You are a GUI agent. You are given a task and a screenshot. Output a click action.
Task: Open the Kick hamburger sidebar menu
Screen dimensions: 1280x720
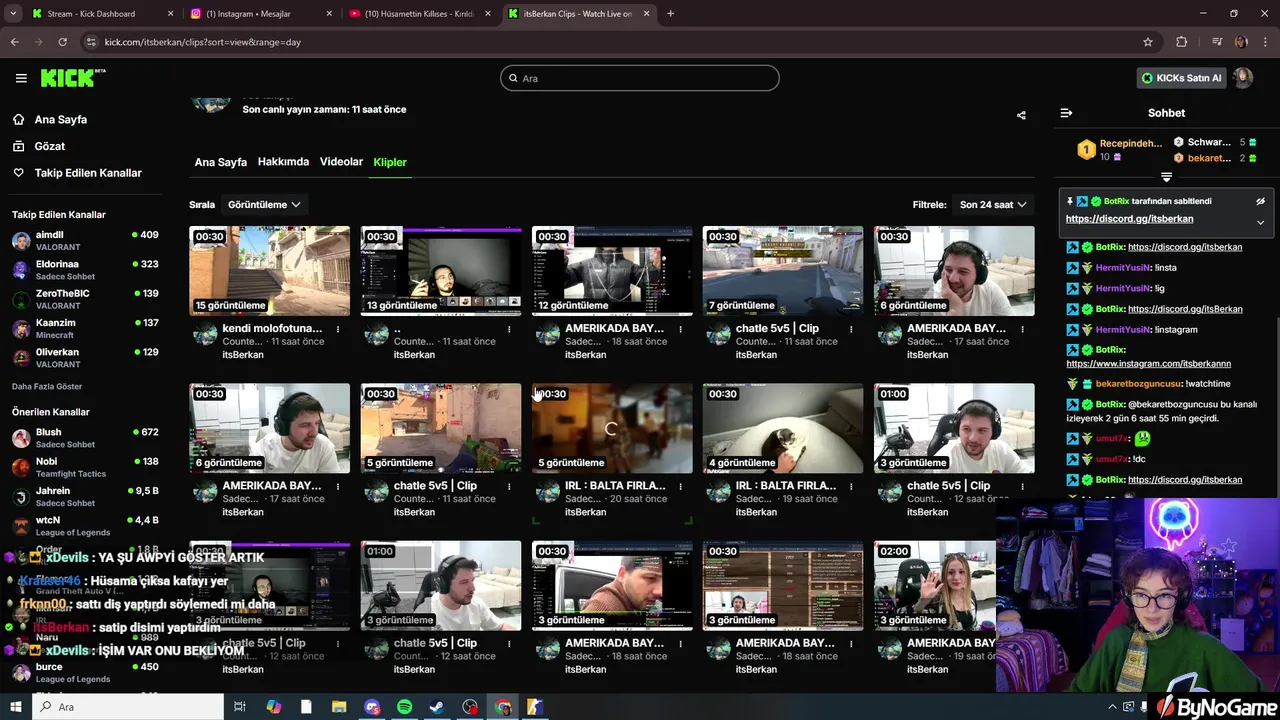(x=21, y=78)
